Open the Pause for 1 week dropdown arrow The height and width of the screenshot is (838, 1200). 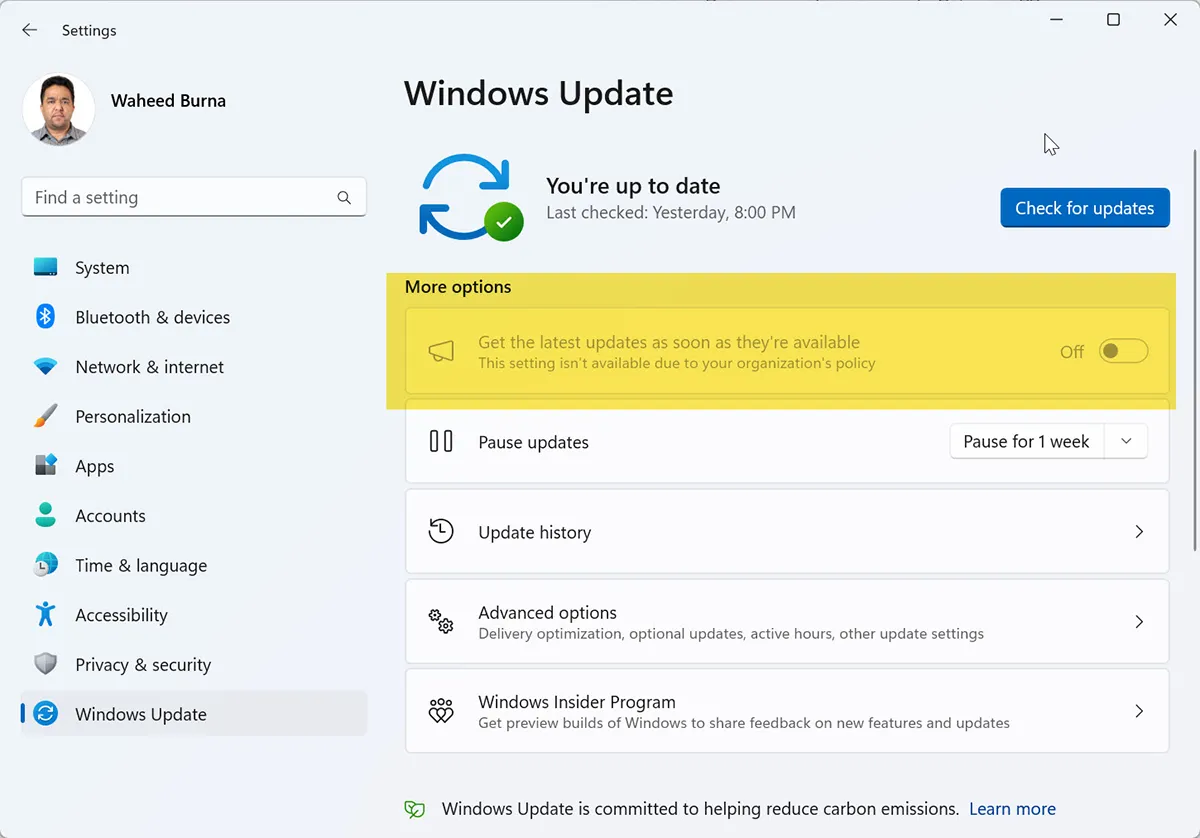pos(1126,441)
